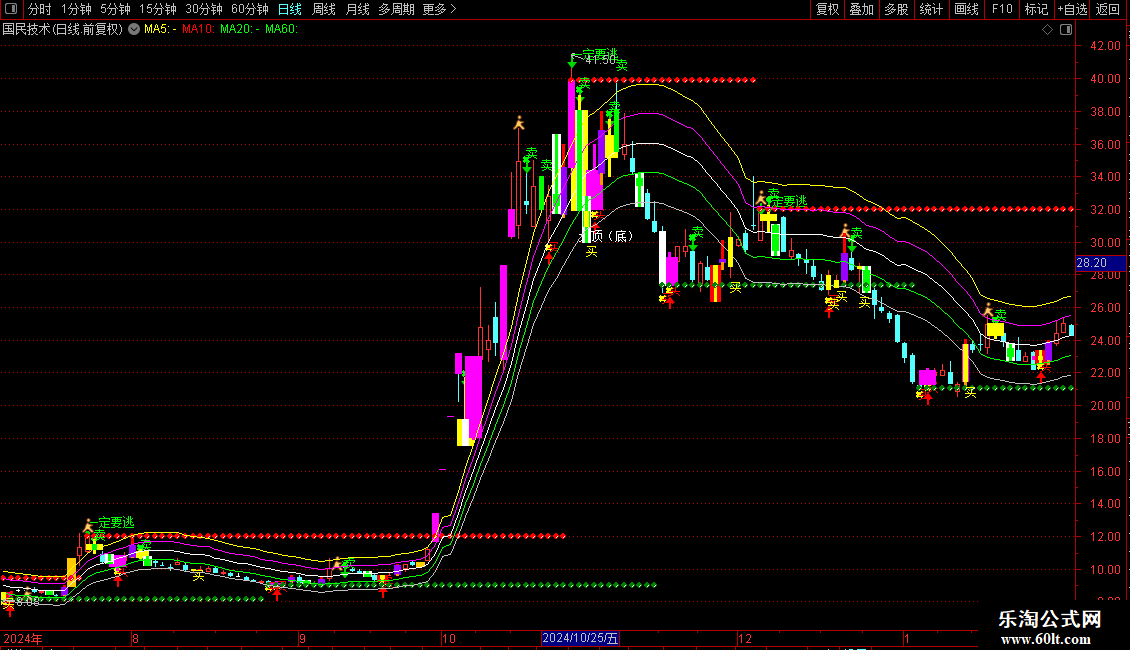1130x650 pixels.
Task: Click the 28.20 current price marker
Action: pyautogui.click(x=1100, y=263)
